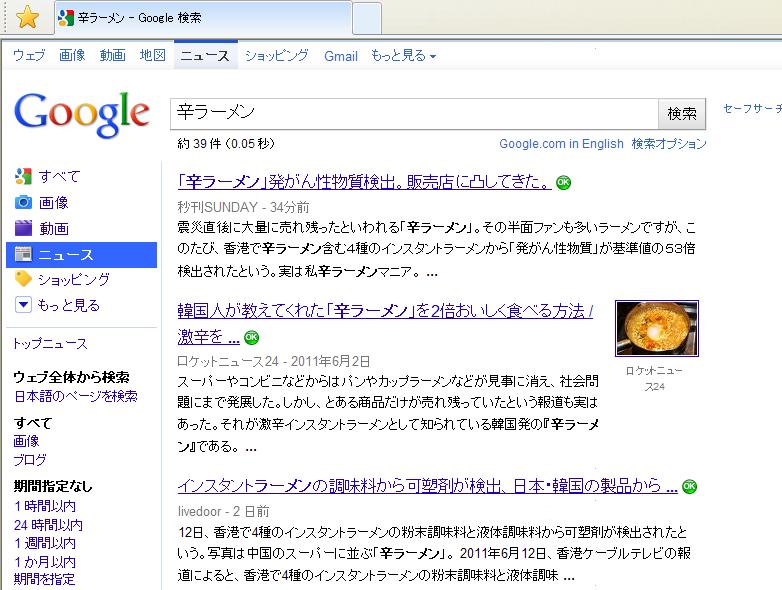
Task: Click the 辛ラーメン search input field
Action: (413, 113)
